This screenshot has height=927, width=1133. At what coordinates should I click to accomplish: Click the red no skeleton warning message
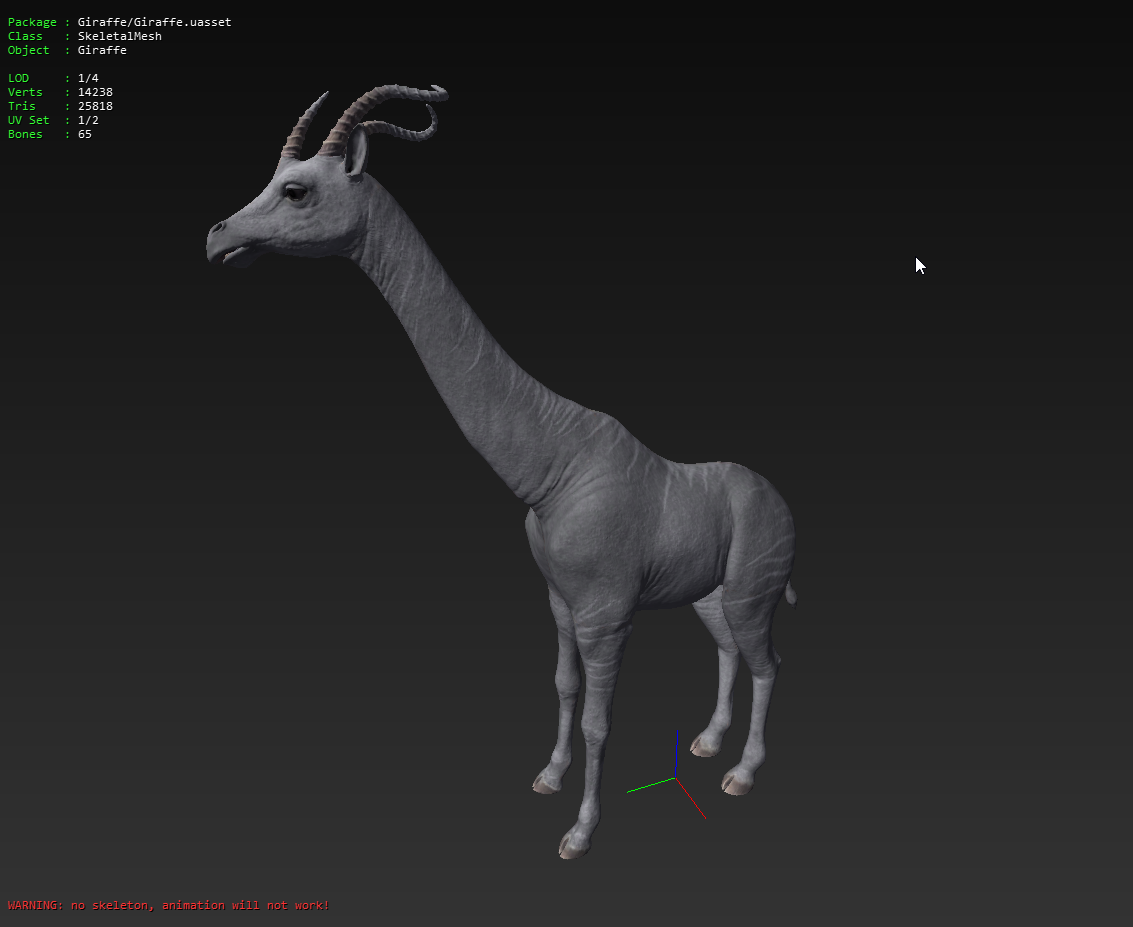pos(168,905)
